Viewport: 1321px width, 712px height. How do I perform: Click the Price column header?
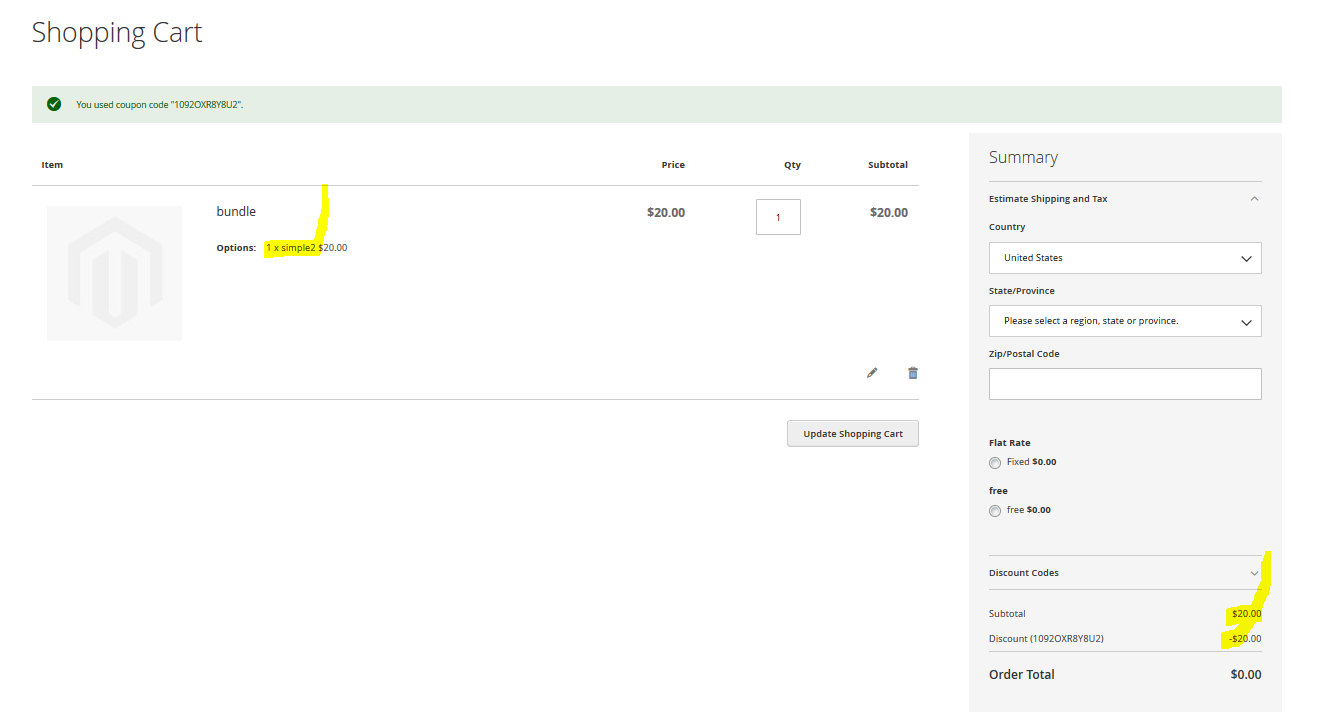(673, 165)
